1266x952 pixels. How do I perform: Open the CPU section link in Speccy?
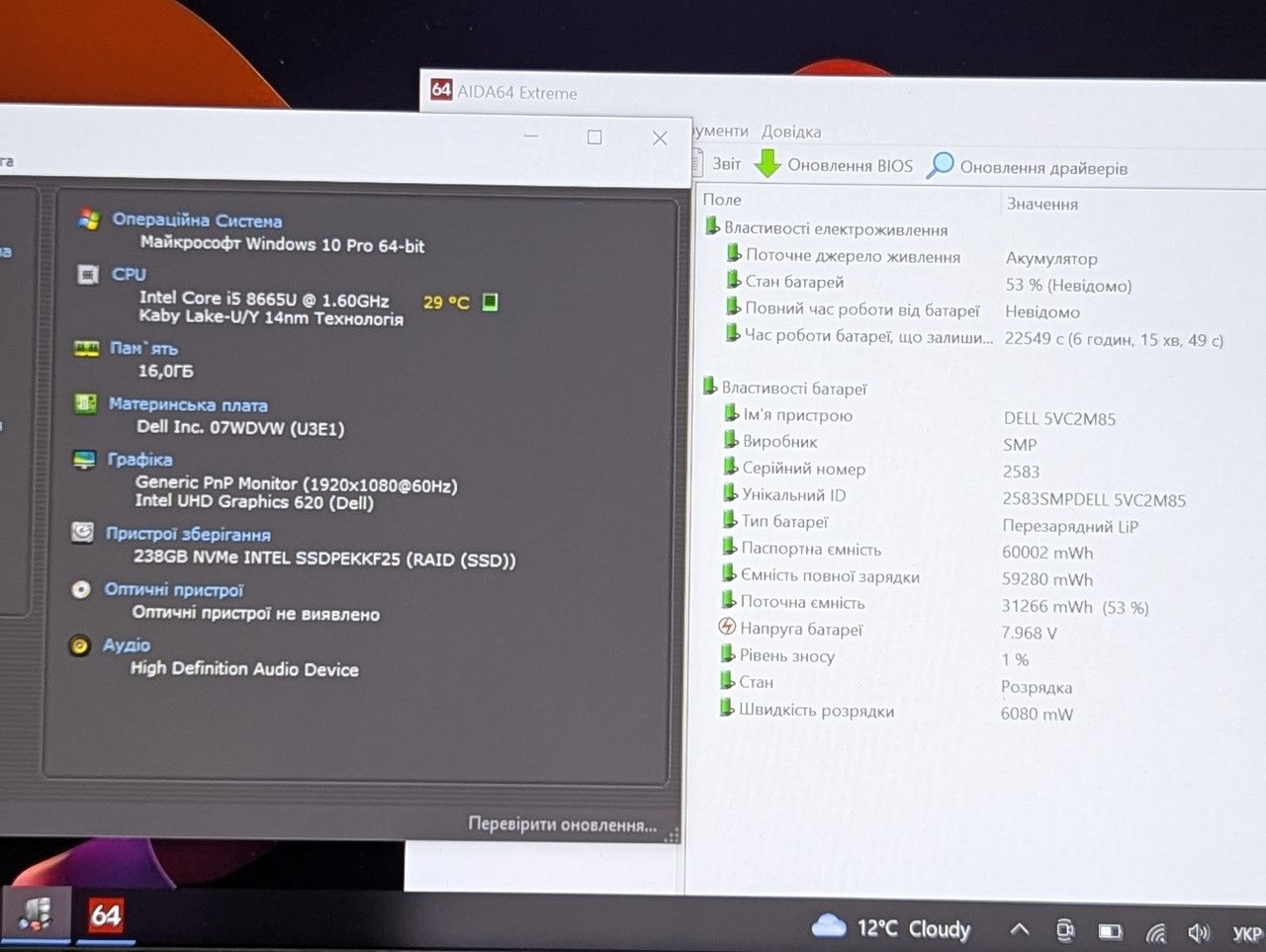[129, 274]
